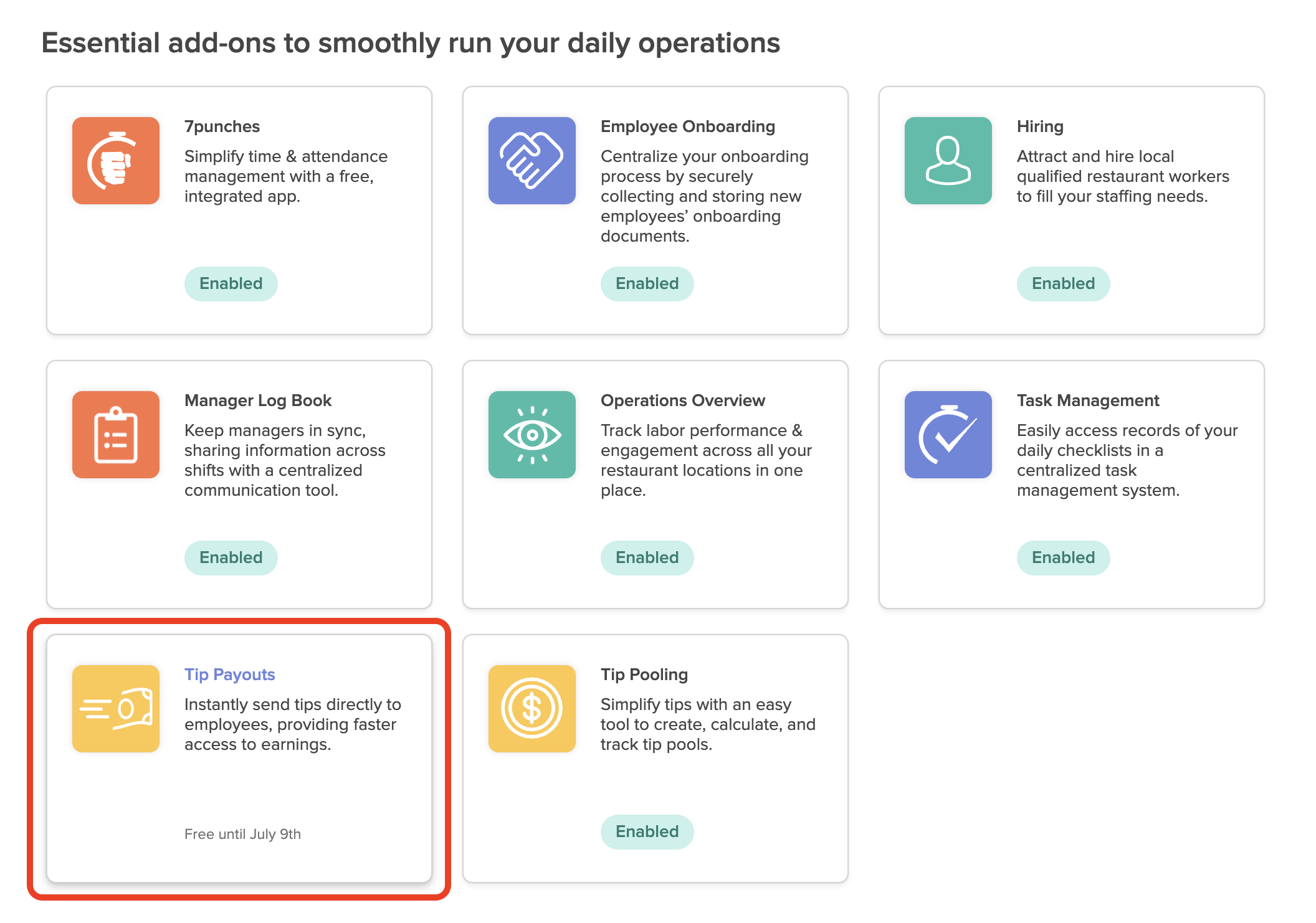Click the Tip Pooling dollar coin icon
The image size is (1316, 923).
[x=532, y=709]
